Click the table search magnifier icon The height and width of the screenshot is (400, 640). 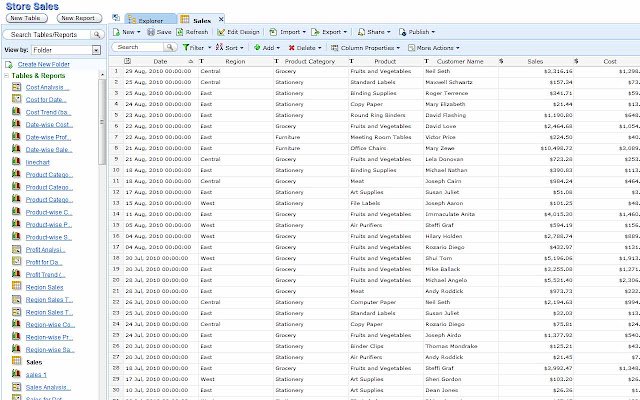[169, 47]
